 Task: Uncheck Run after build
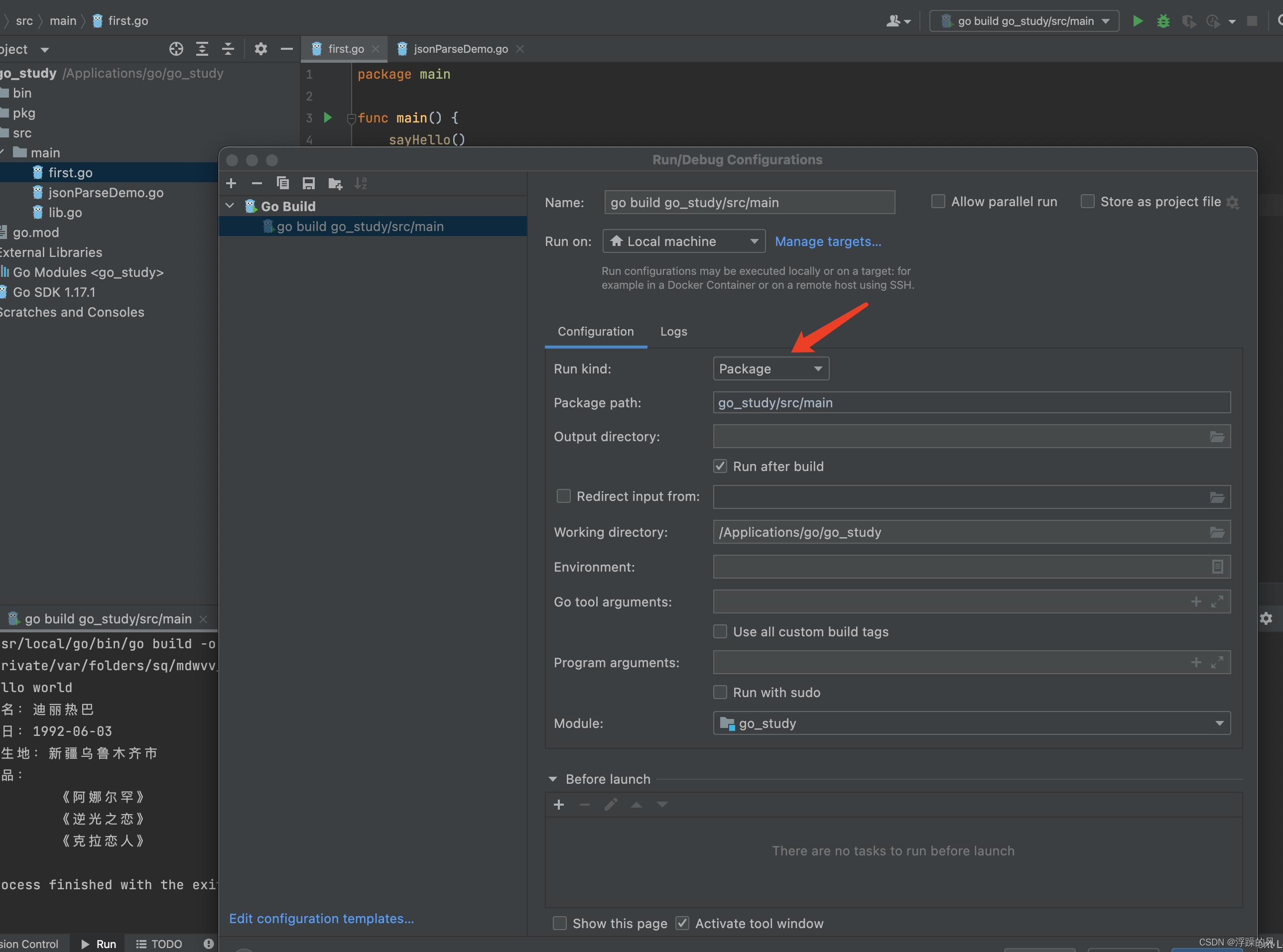pyautogui.click(x=720, y=466)
